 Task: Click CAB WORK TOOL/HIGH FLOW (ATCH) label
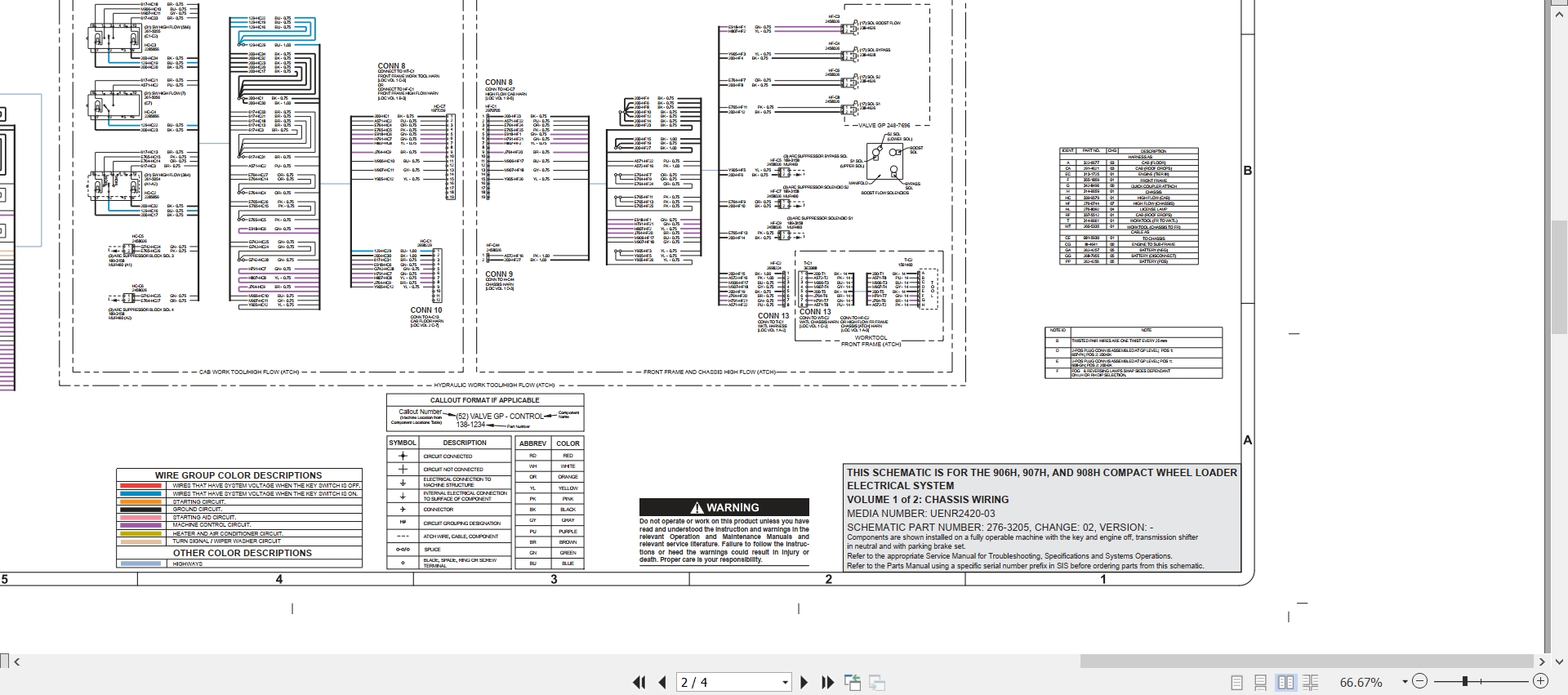point(249,372)
